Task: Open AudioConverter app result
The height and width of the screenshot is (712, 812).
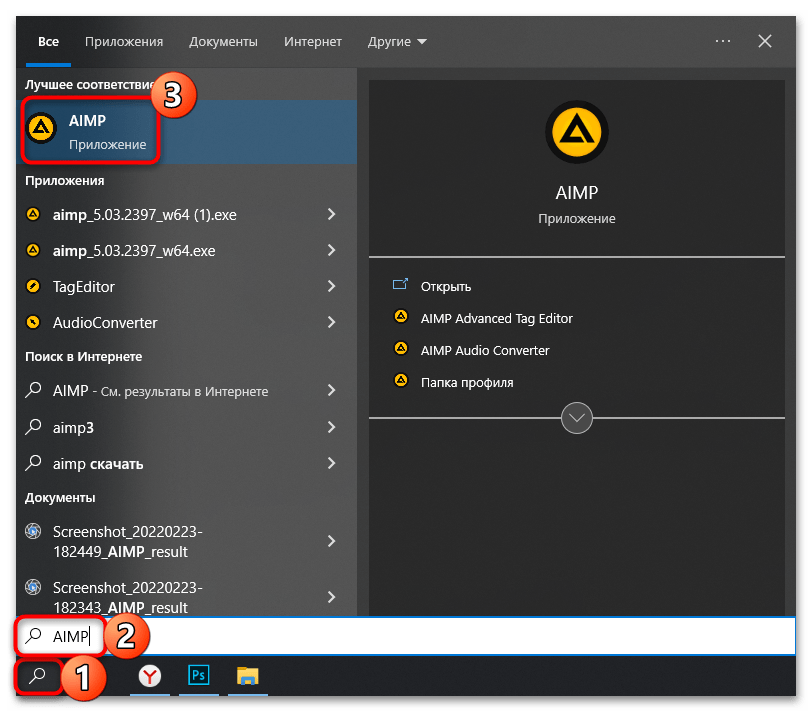Action: click(x=105, y=323)
